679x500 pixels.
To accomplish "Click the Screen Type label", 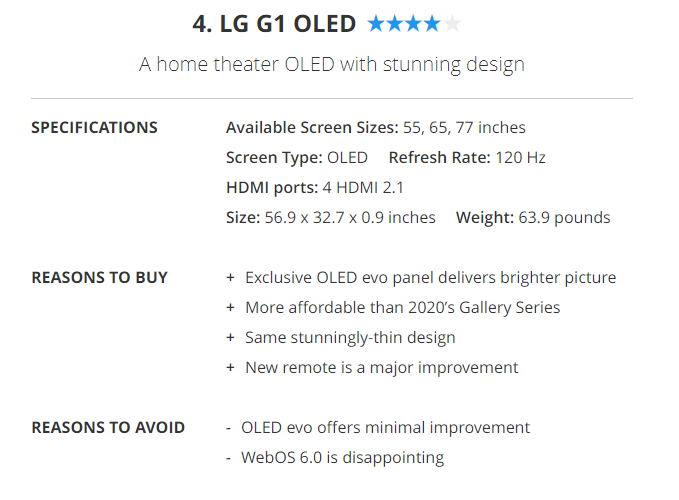I will 274,158.
